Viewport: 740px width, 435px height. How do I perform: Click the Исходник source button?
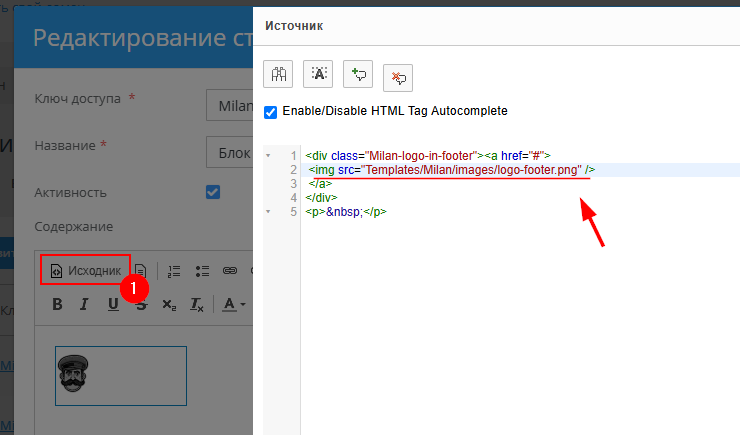click(x=86, y=270)
